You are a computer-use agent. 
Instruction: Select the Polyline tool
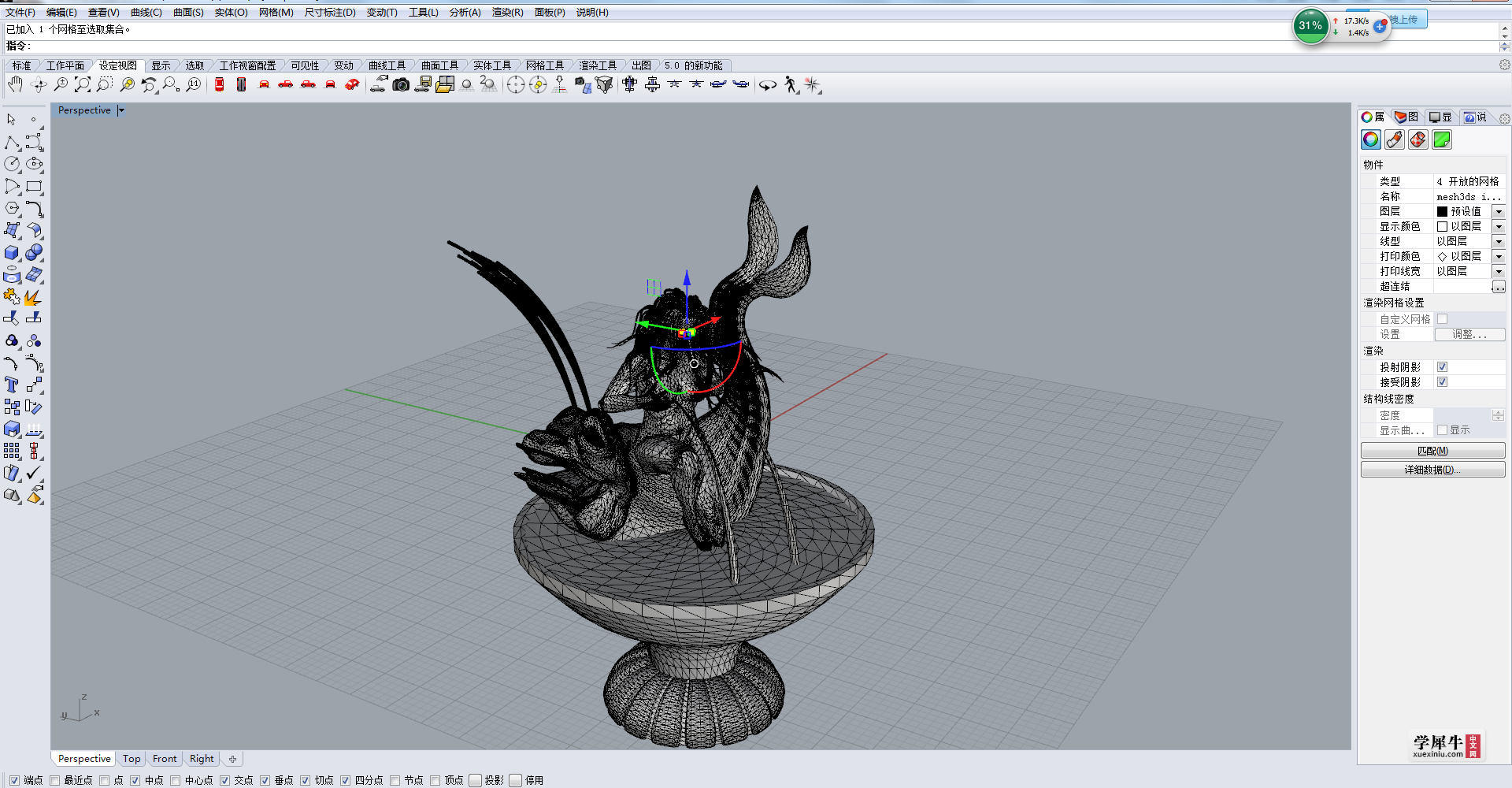coord(12,143)
